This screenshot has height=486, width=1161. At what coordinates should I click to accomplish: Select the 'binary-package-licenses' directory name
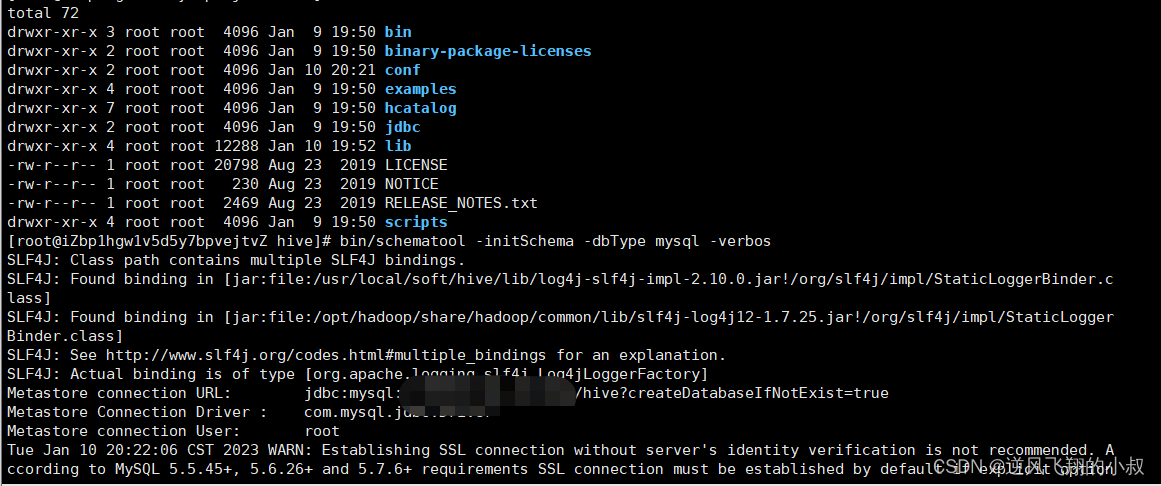coord(488,51)
